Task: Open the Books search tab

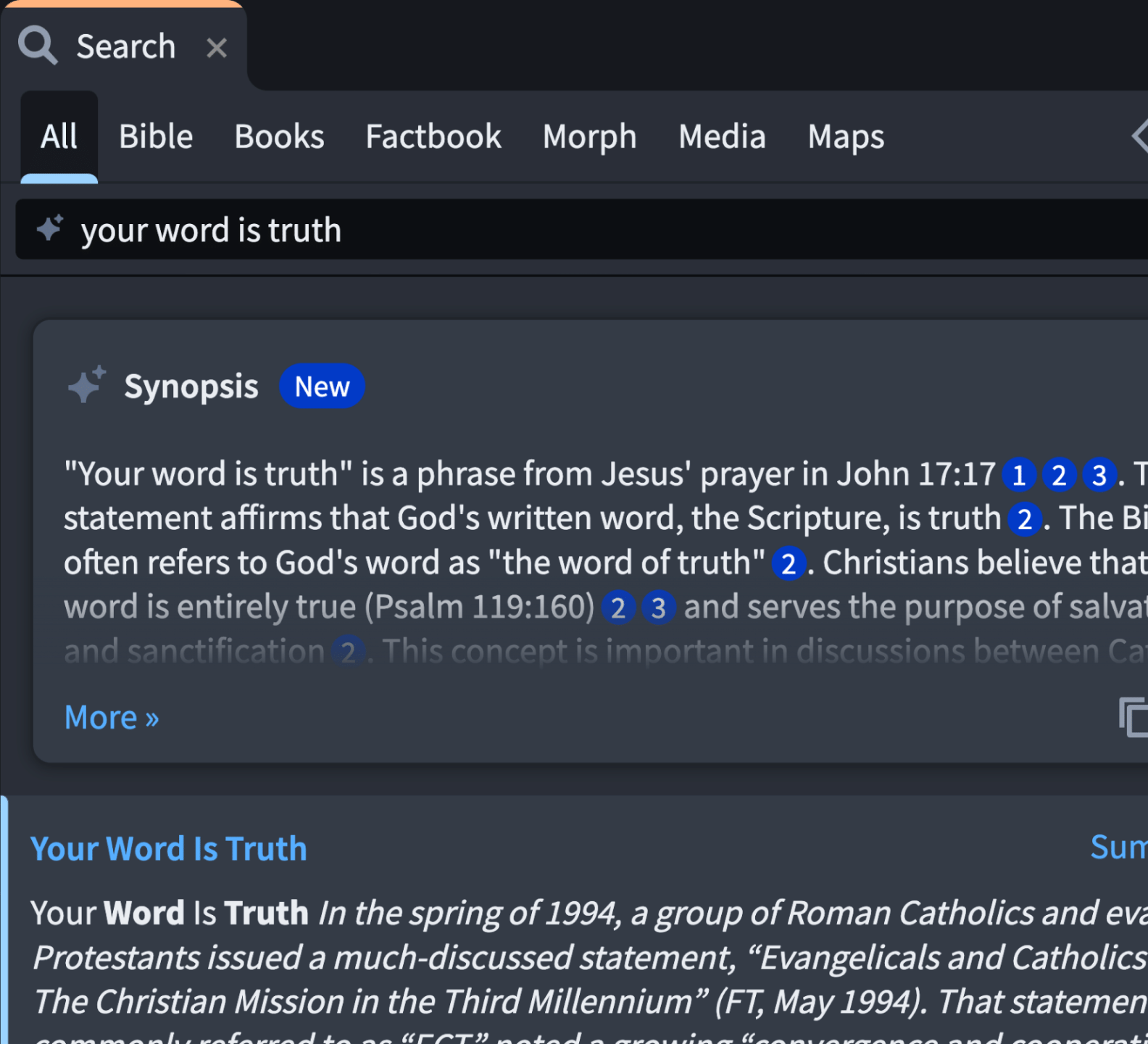Action: click(x=279, y=136)
